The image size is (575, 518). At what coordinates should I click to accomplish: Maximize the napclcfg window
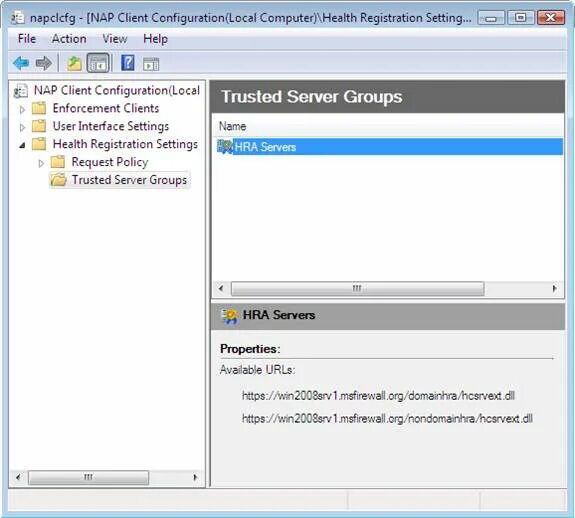click(x=520, y=18)
